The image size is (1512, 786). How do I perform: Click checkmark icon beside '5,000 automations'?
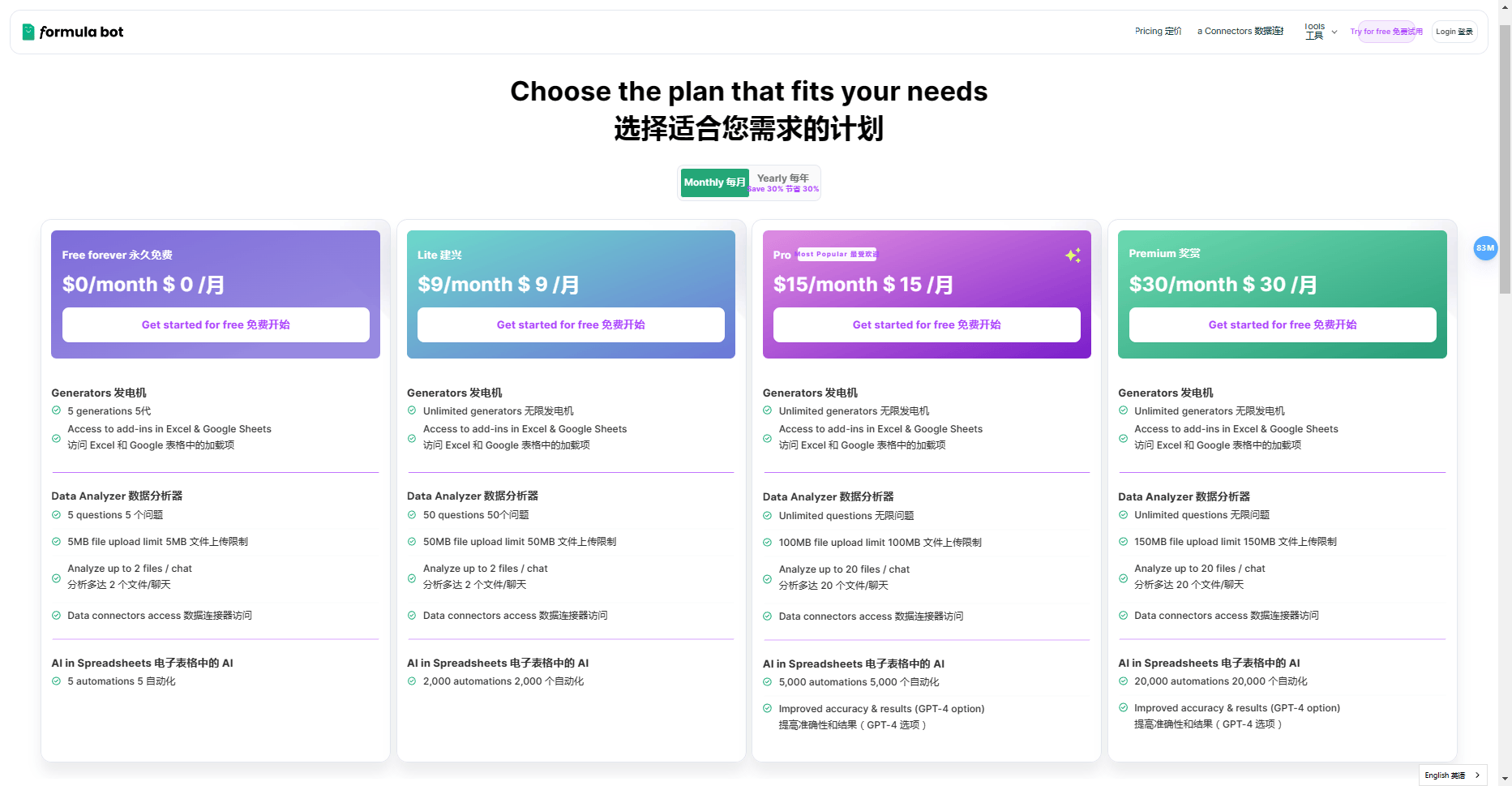tap(768, 682)
